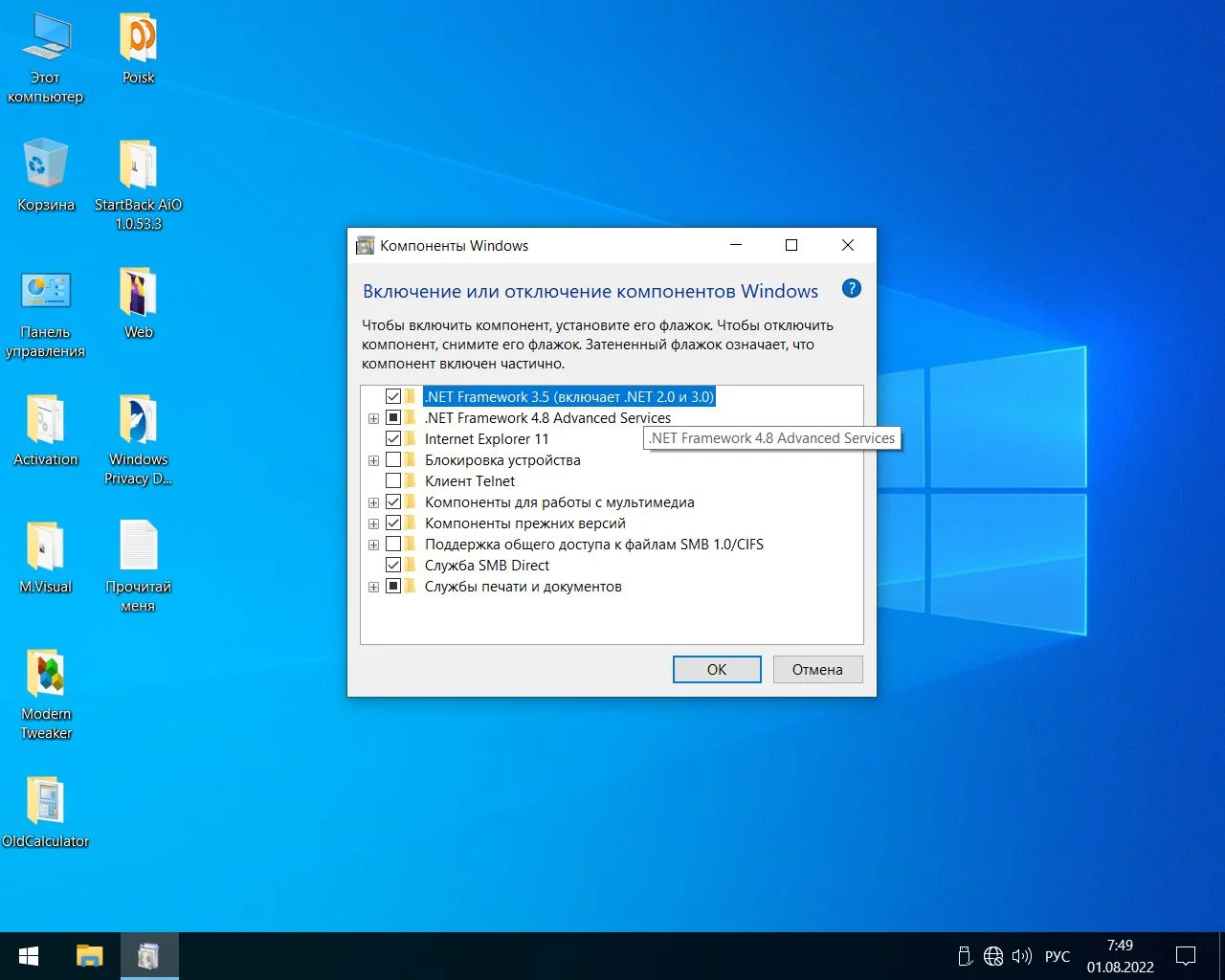Screen dimensions: 1225x980
Task: Click the blue help question mark icon
Action: point(851,289)
